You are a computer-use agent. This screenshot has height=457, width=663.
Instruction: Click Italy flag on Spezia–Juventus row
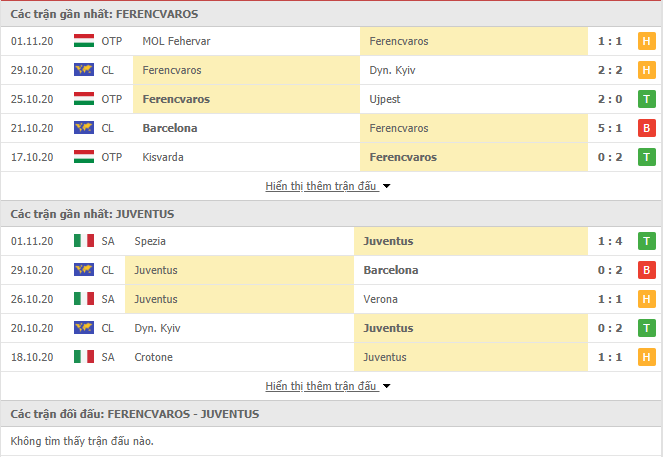pyautogui.click(x=84, y=241)
